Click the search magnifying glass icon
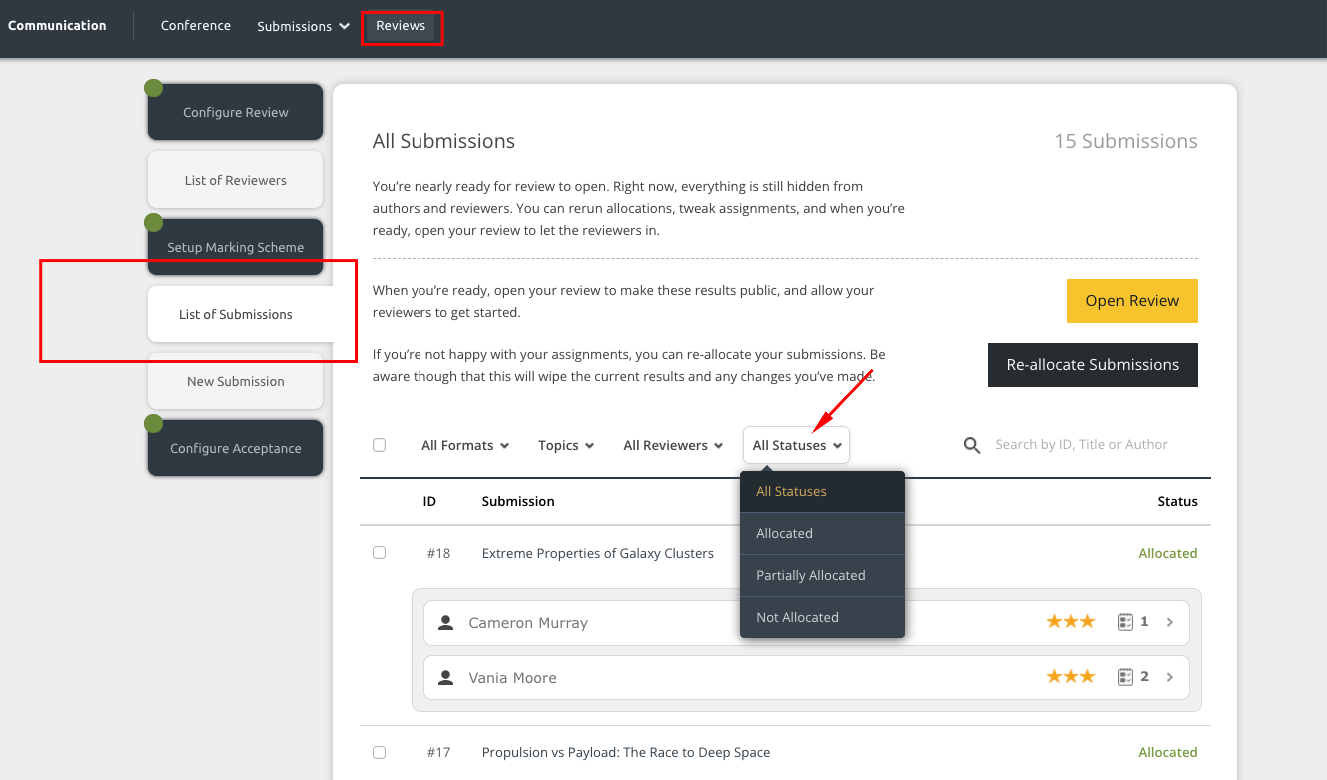 [971, 445]
